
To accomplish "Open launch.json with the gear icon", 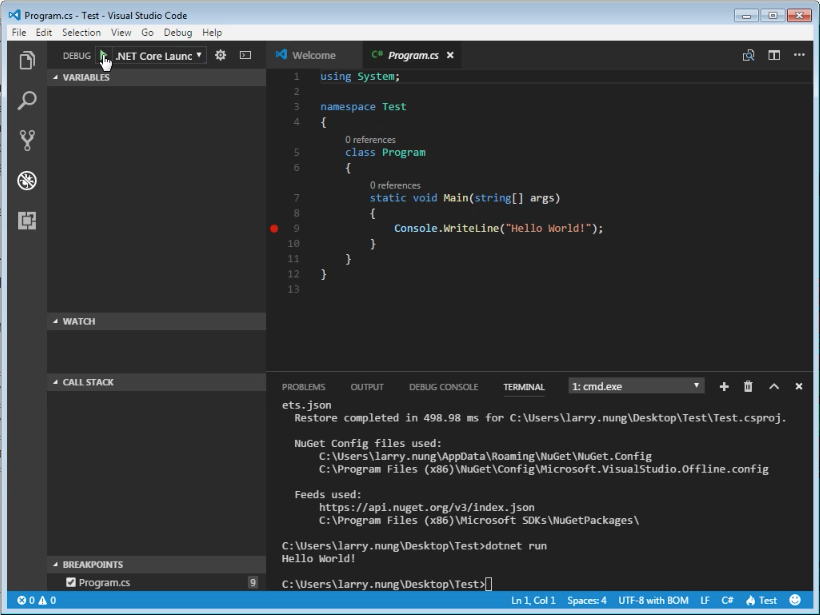I will pyautogui.click(x=221, y=55).
